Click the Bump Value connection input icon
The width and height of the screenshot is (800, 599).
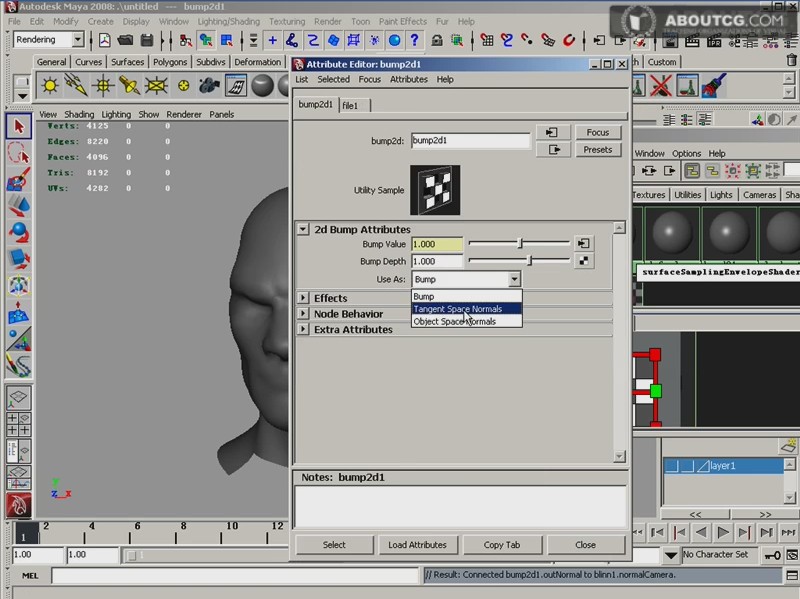pos(584,244)
